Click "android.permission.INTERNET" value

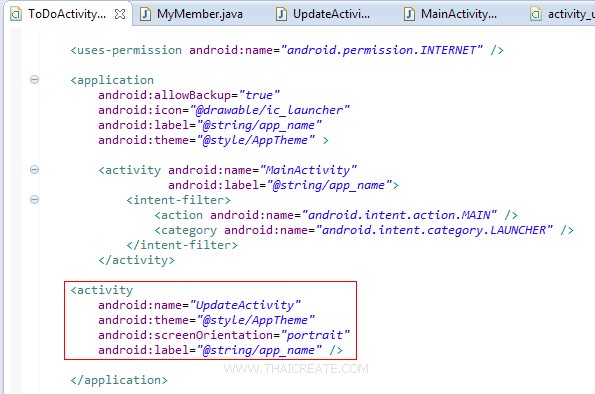pos(382,50)
